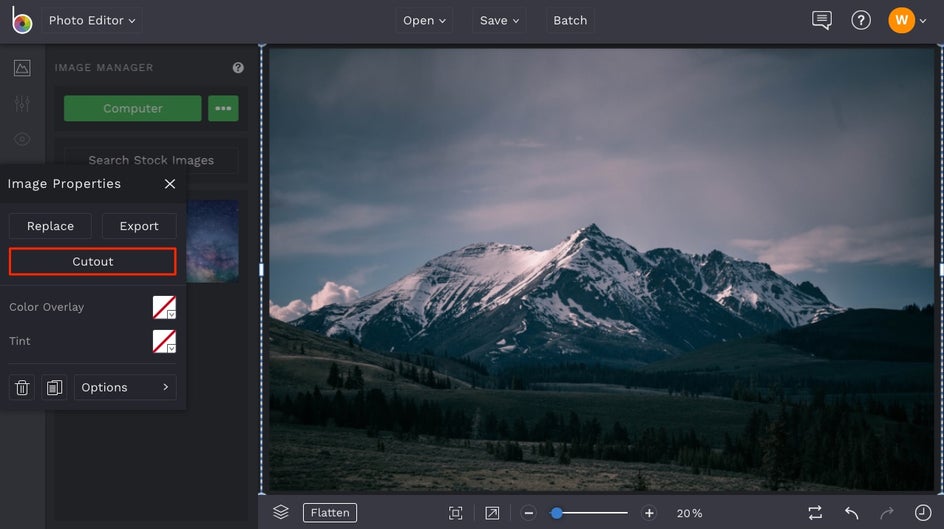Open the Tint color swatch

tap(164, 341)
